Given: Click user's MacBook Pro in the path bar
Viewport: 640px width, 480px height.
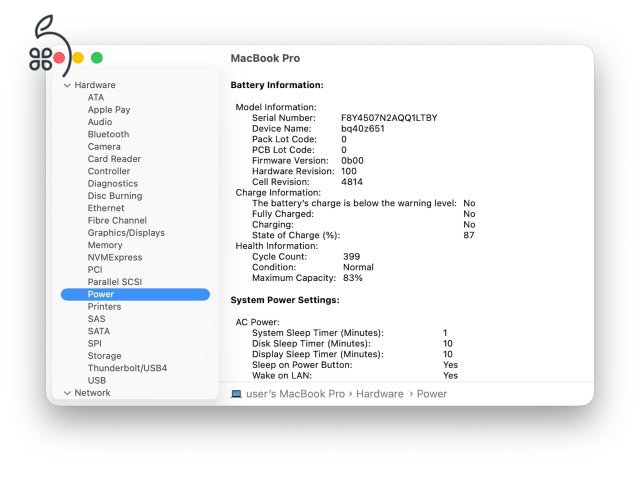Looking at the screenshot, I should click(296, 394).
